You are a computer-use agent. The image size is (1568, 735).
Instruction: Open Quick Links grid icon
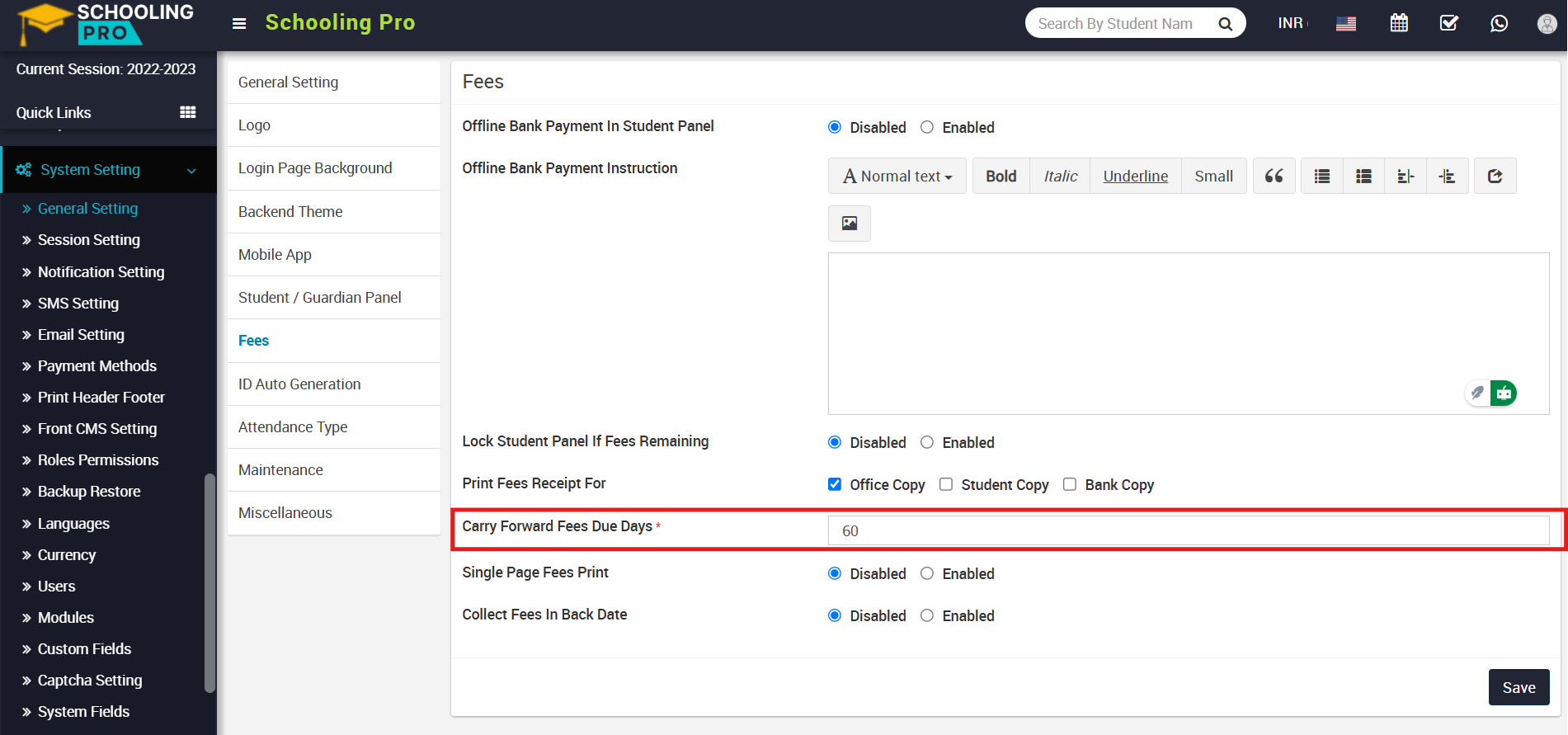pos(188,112)
